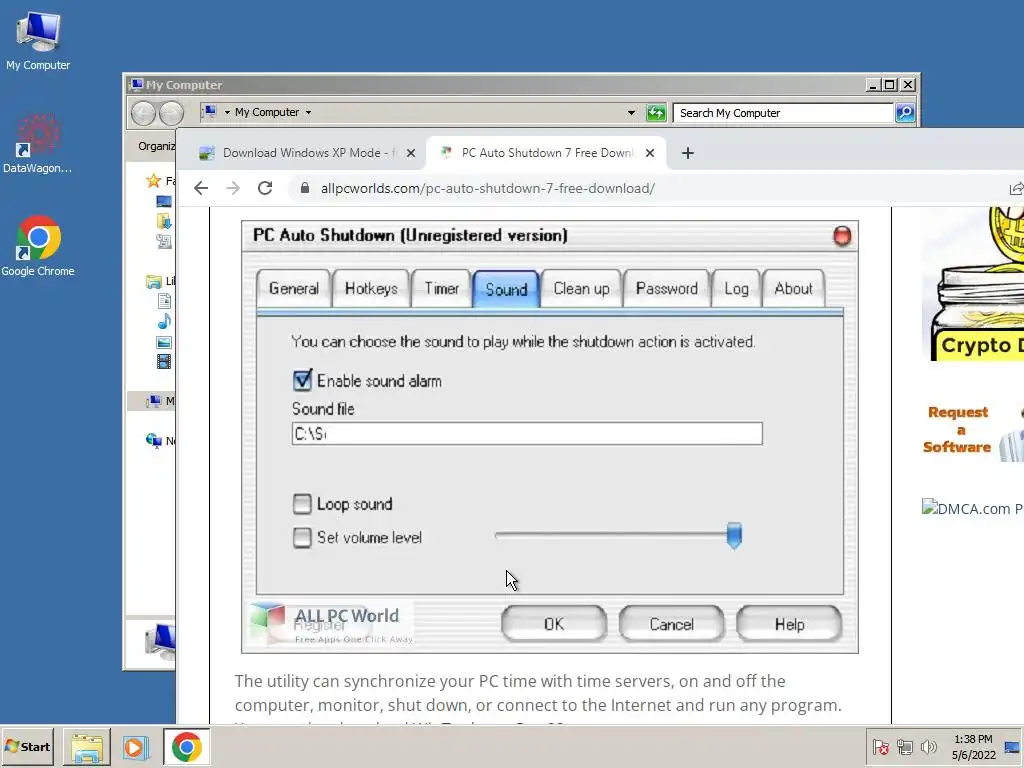Viewport: 1024px width, 768px height.
Task: Click the red close button of dialog
Action: coord(842,236)
